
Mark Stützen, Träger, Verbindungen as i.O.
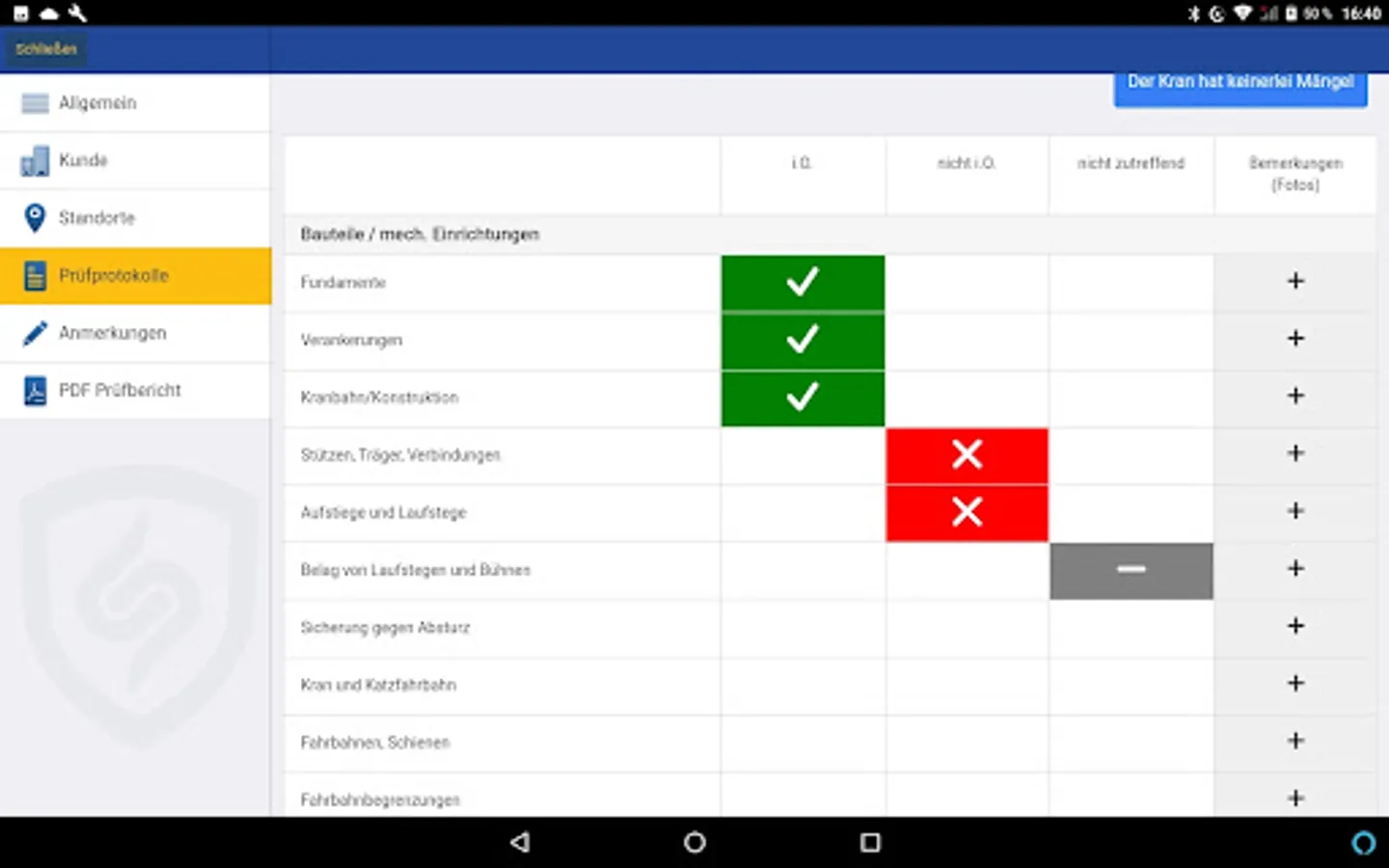803,455
